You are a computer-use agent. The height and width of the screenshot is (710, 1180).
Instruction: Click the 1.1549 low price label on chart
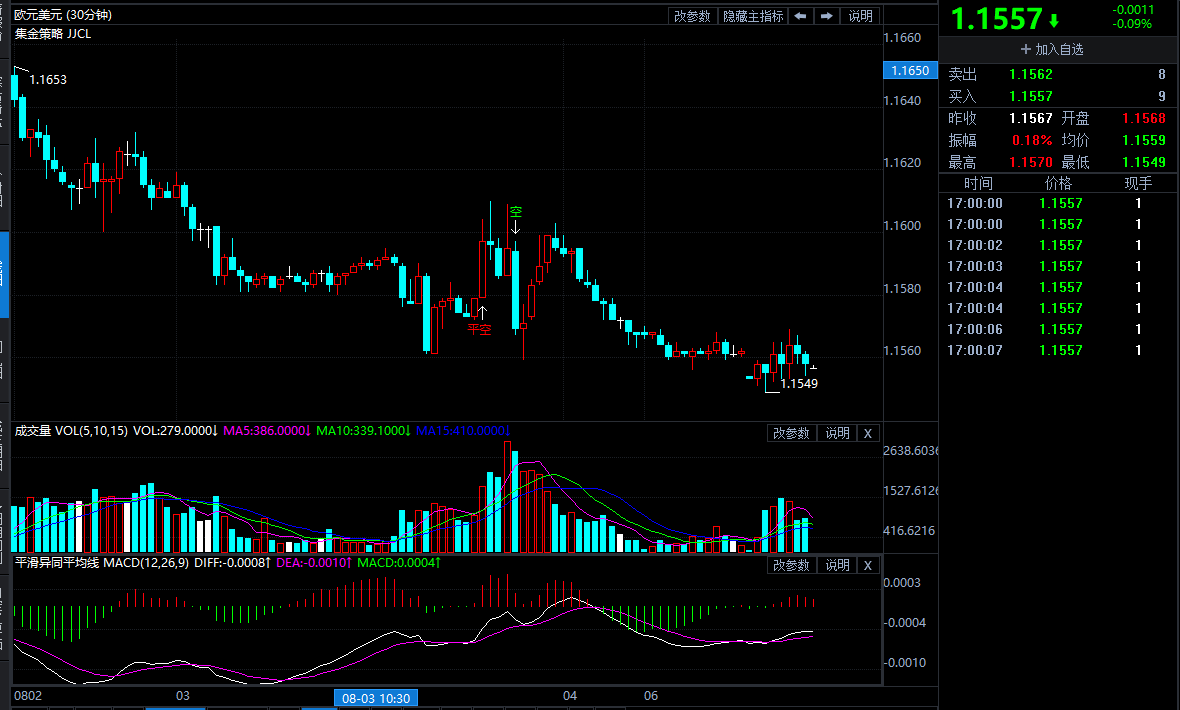coord(798,384)
